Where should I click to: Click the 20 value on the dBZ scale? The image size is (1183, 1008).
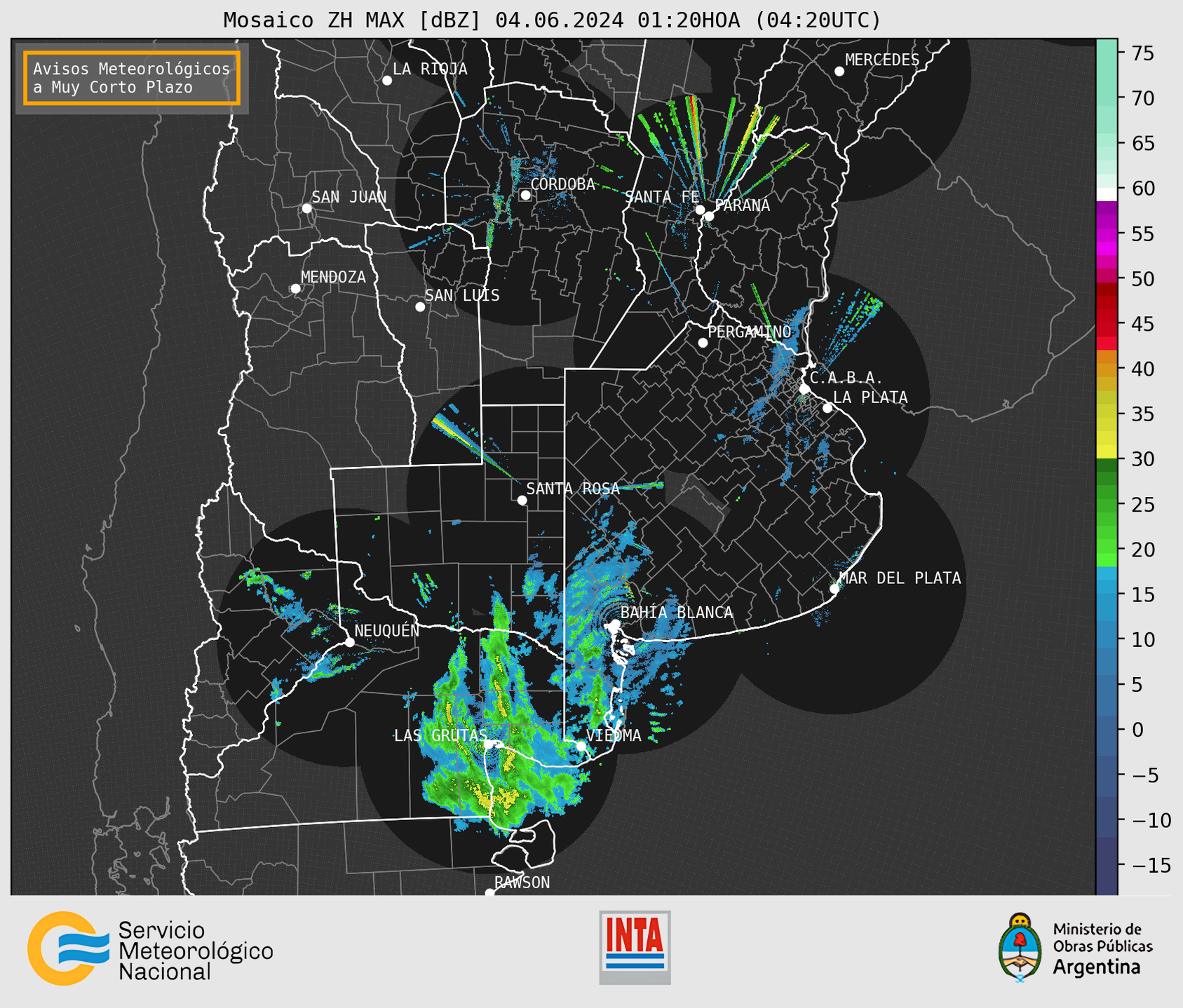click(1142, 550)
